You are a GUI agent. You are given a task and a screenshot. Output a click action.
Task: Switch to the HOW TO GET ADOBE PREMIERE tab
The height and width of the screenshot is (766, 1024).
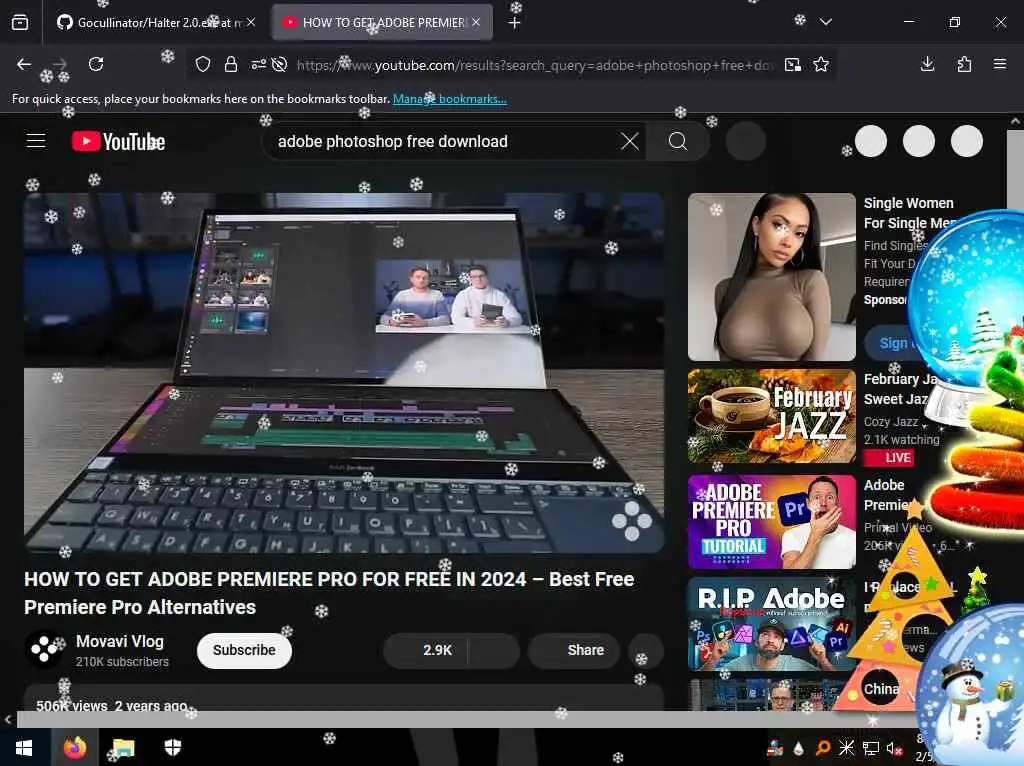[x=382, y=23]
